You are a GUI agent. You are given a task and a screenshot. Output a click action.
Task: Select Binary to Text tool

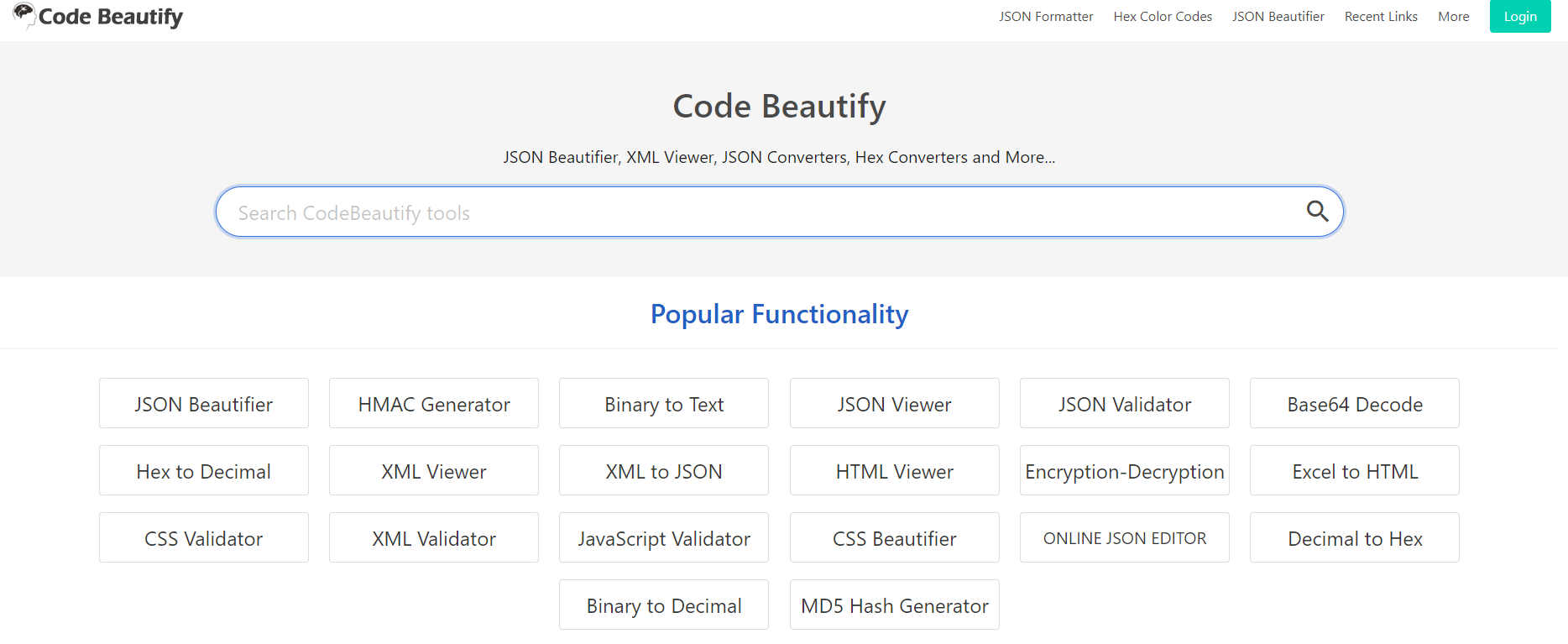click(664, 403)
